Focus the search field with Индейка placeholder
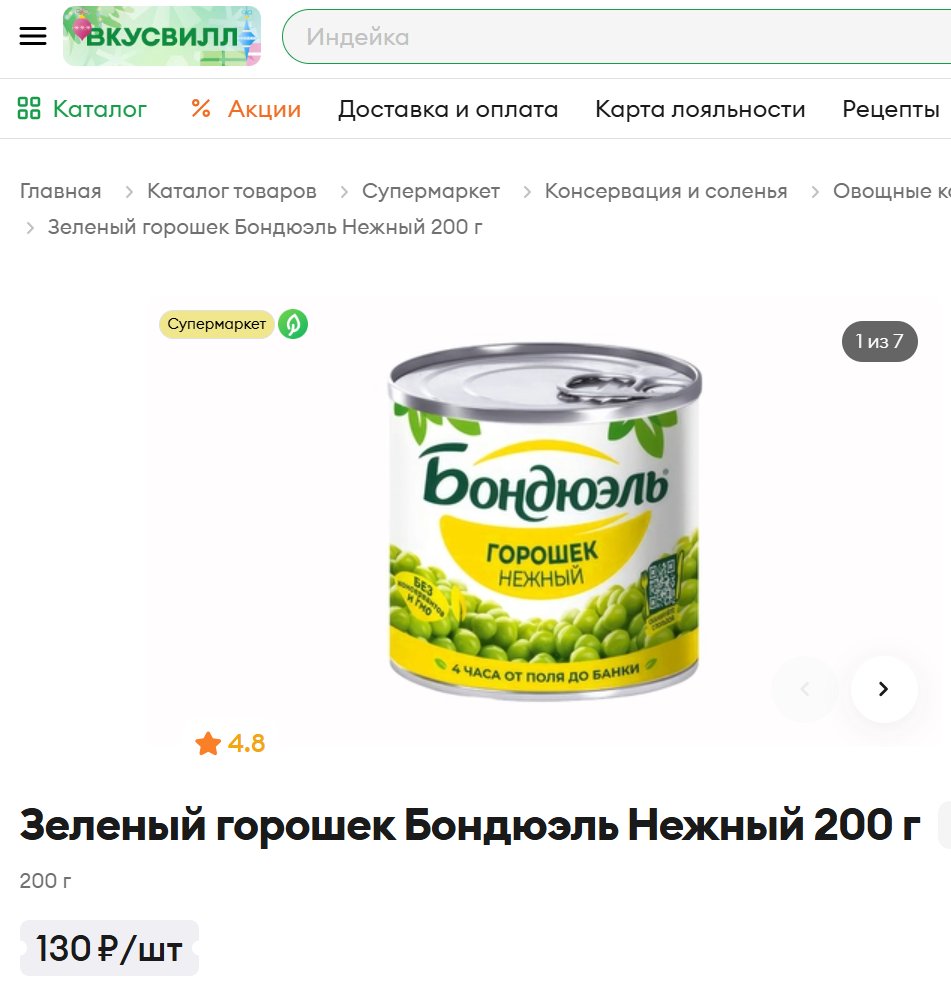 pyautogui.click(x=617, y=37)
